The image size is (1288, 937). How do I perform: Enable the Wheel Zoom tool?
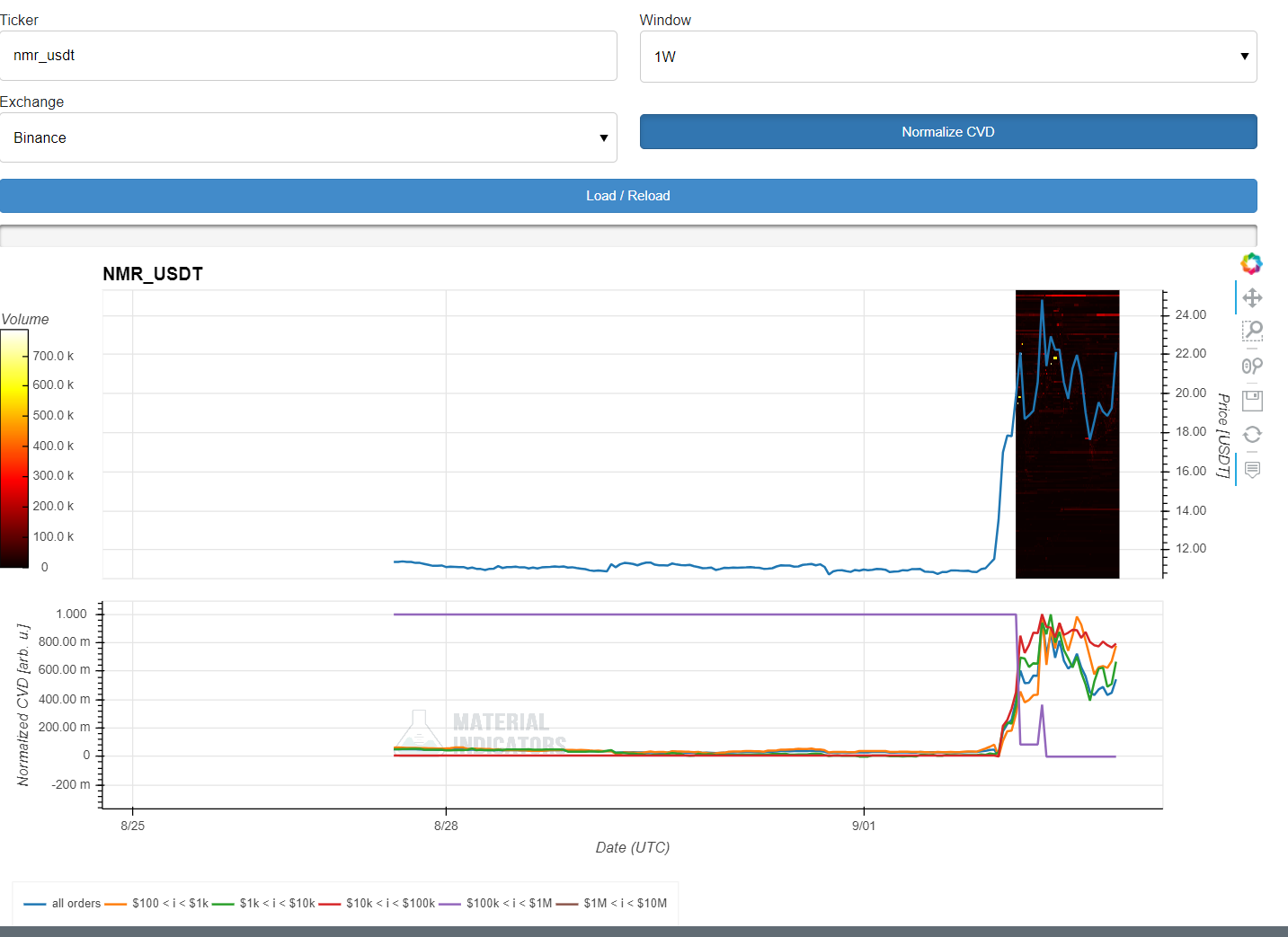coord(1252,366)
